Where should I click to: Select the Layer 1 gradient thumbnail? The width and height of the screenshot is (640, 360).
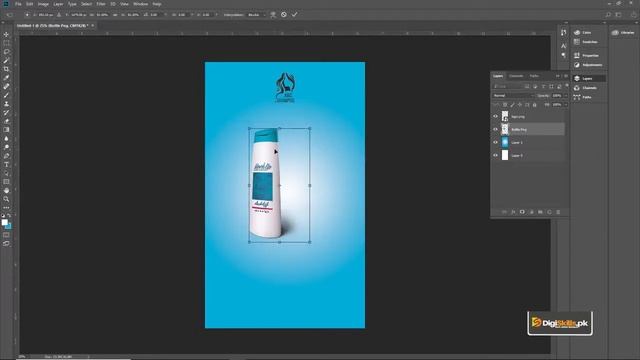point(505,142)
